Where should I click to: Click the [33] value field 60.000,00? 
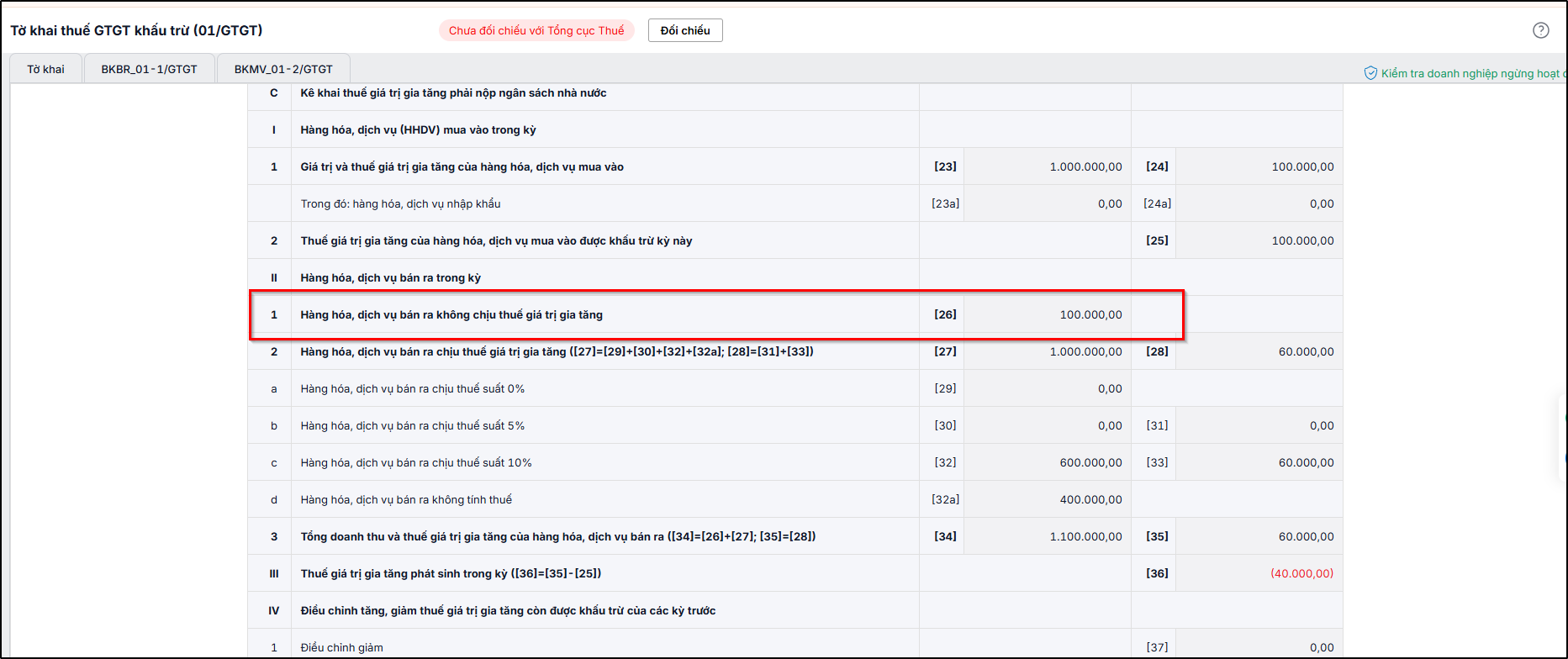1259,462
